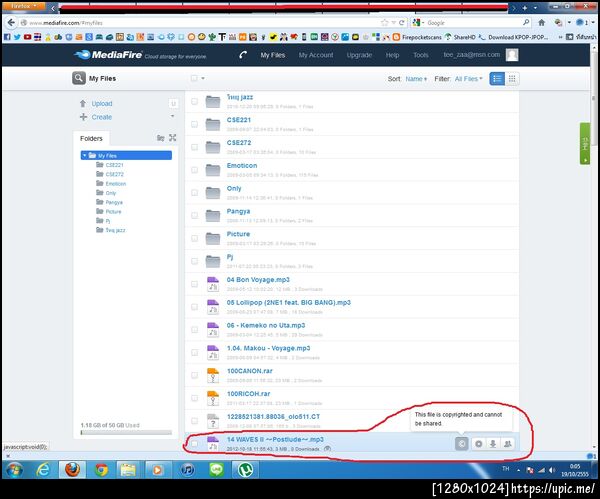The image size is (600, 499).
Task: Open Chrome from taskbar
Action: (101, 470)
